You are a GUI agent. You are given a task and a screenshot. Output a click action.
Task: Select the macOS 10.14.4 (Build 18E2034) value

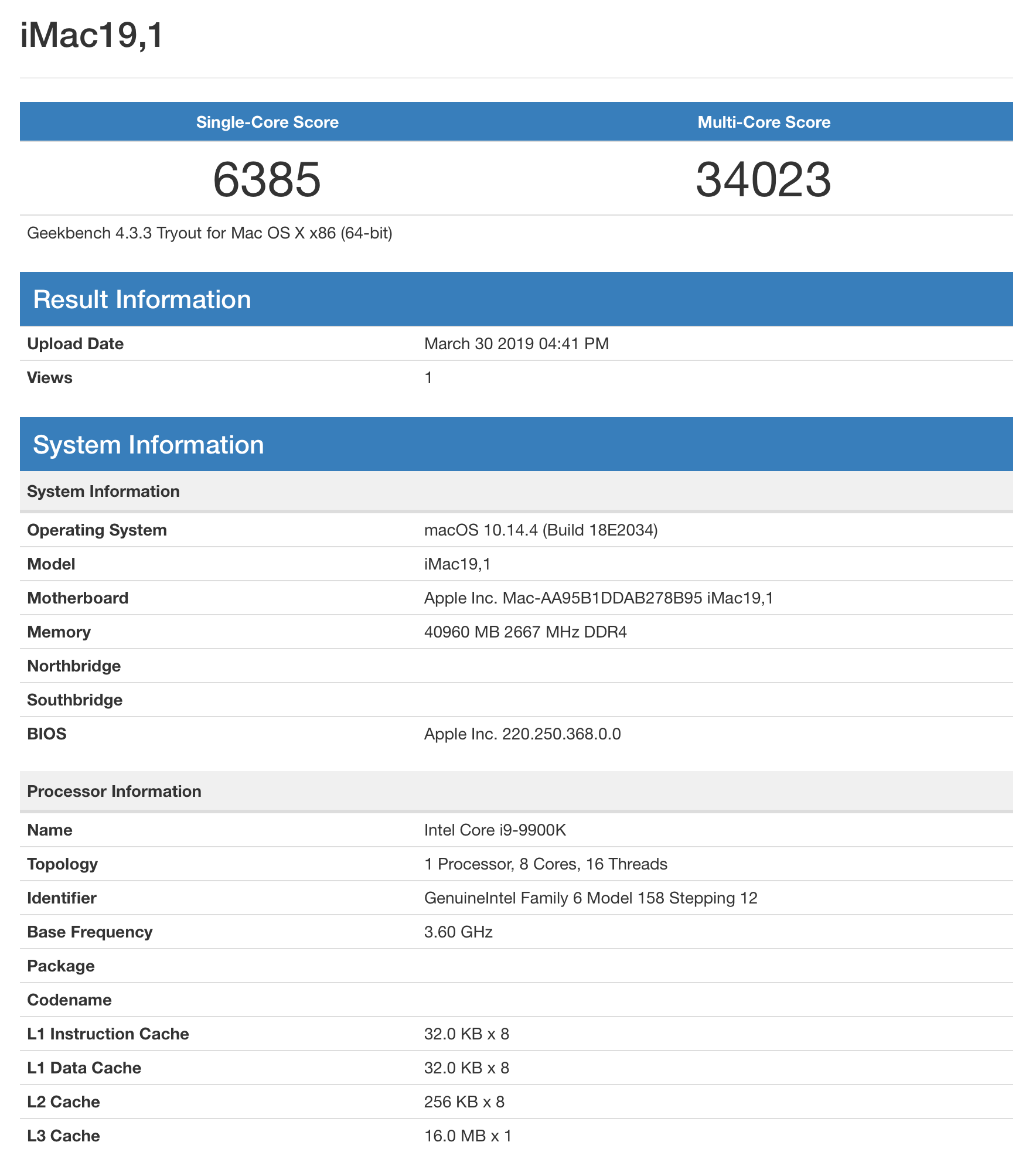[541, 530]
